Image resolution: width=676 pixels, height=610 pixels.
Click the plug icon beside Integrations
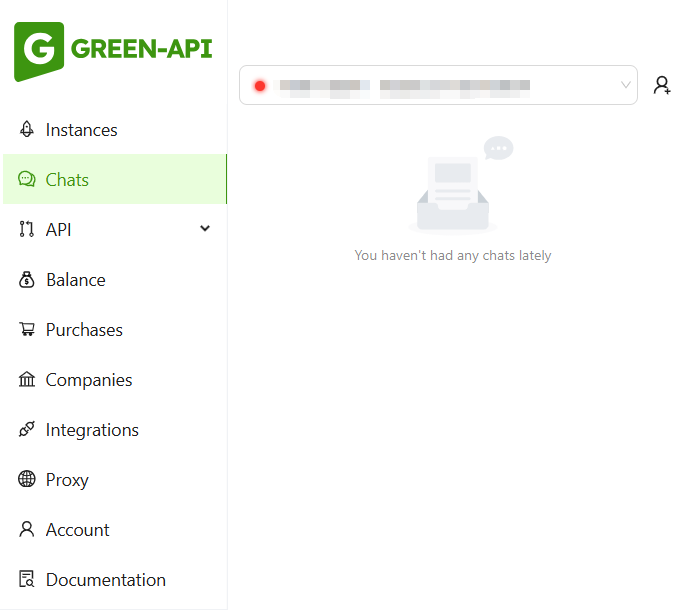click(x=27, y=430)
